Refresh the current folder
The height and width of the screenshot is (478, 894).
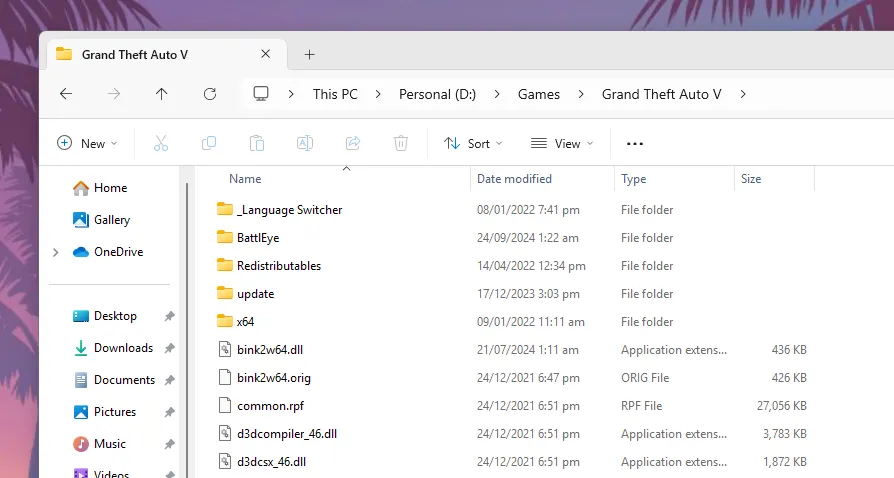pyautogui.click(x=210, y=94)
